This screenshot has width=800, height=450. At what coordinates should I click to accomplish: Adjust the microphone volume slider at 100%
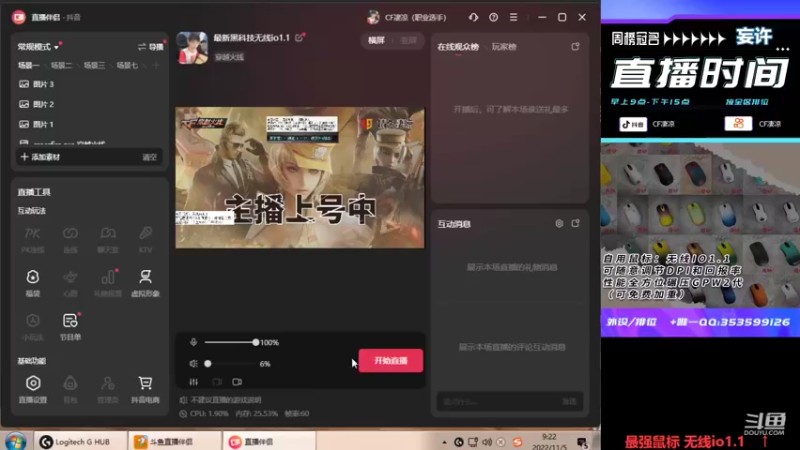[x=230, y=342]
